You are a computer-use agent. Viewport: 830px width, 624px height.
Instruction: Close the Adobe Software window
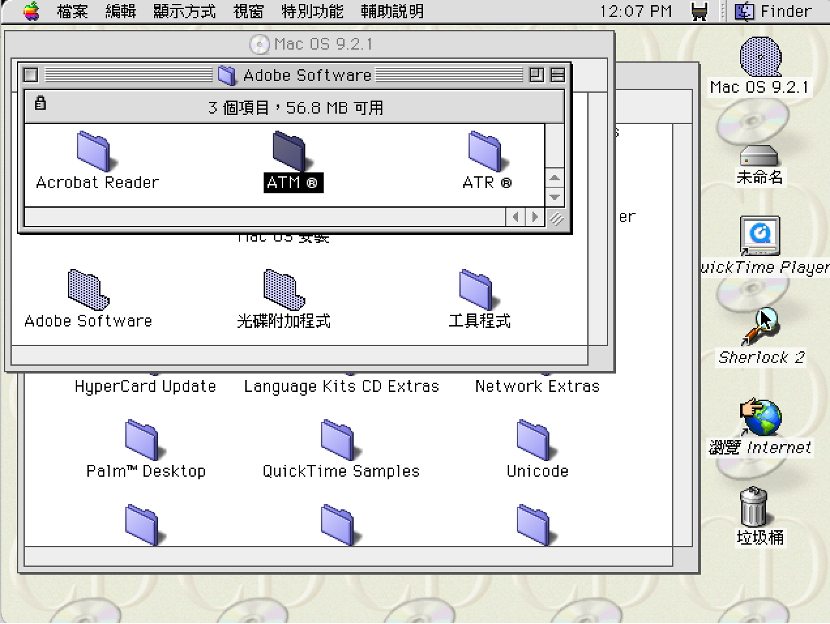[x=31, y=75]
